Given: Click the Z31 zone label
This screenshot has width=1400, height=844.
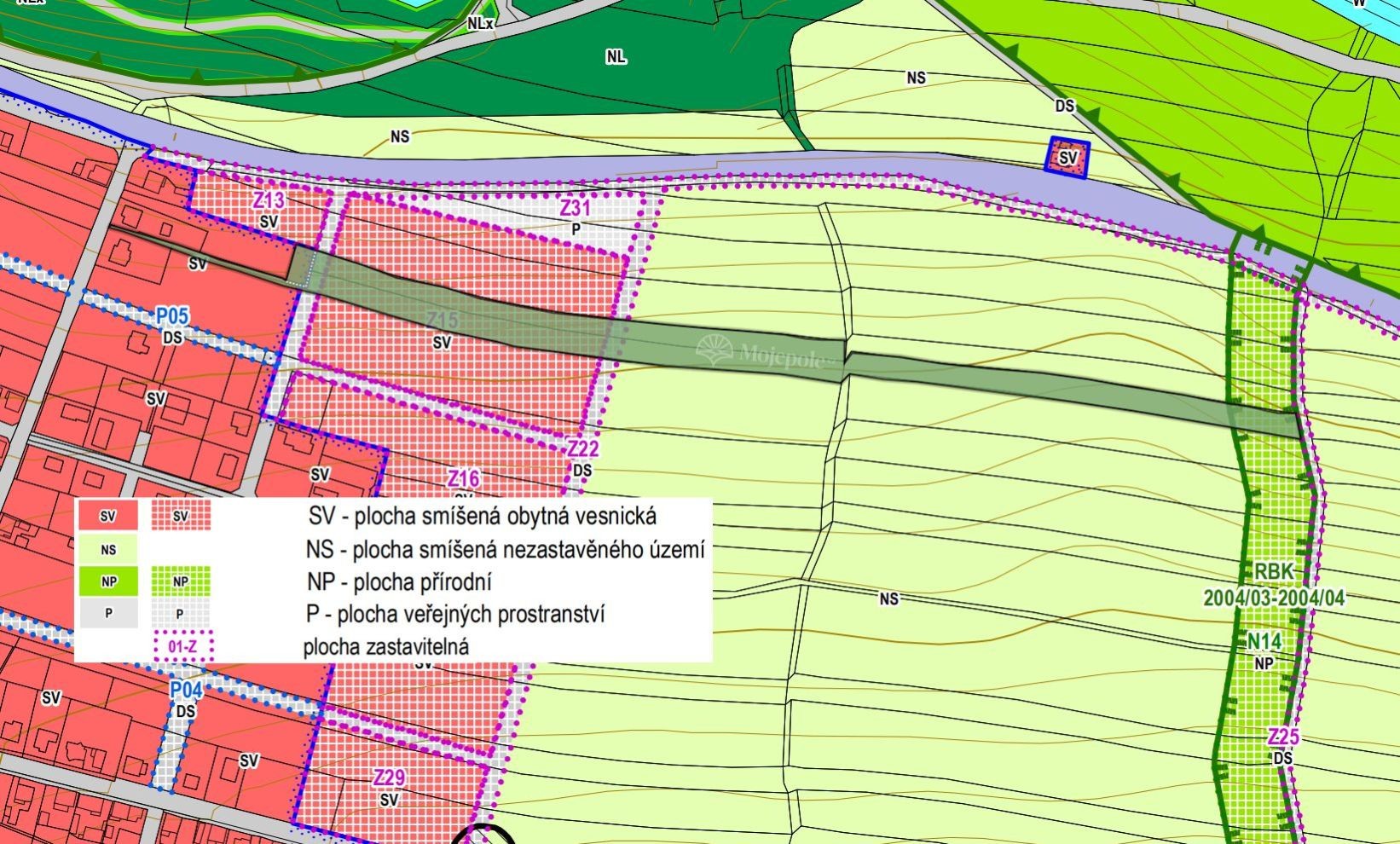Looking at the screenshot, I should pyautogui.click(x=575, y=209).
